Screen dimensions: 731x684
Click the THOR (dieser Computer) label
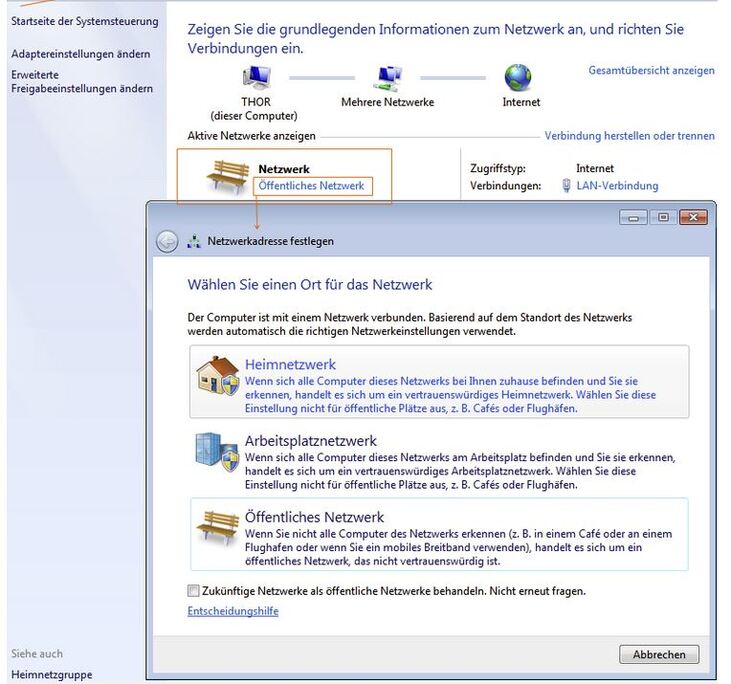255,109
